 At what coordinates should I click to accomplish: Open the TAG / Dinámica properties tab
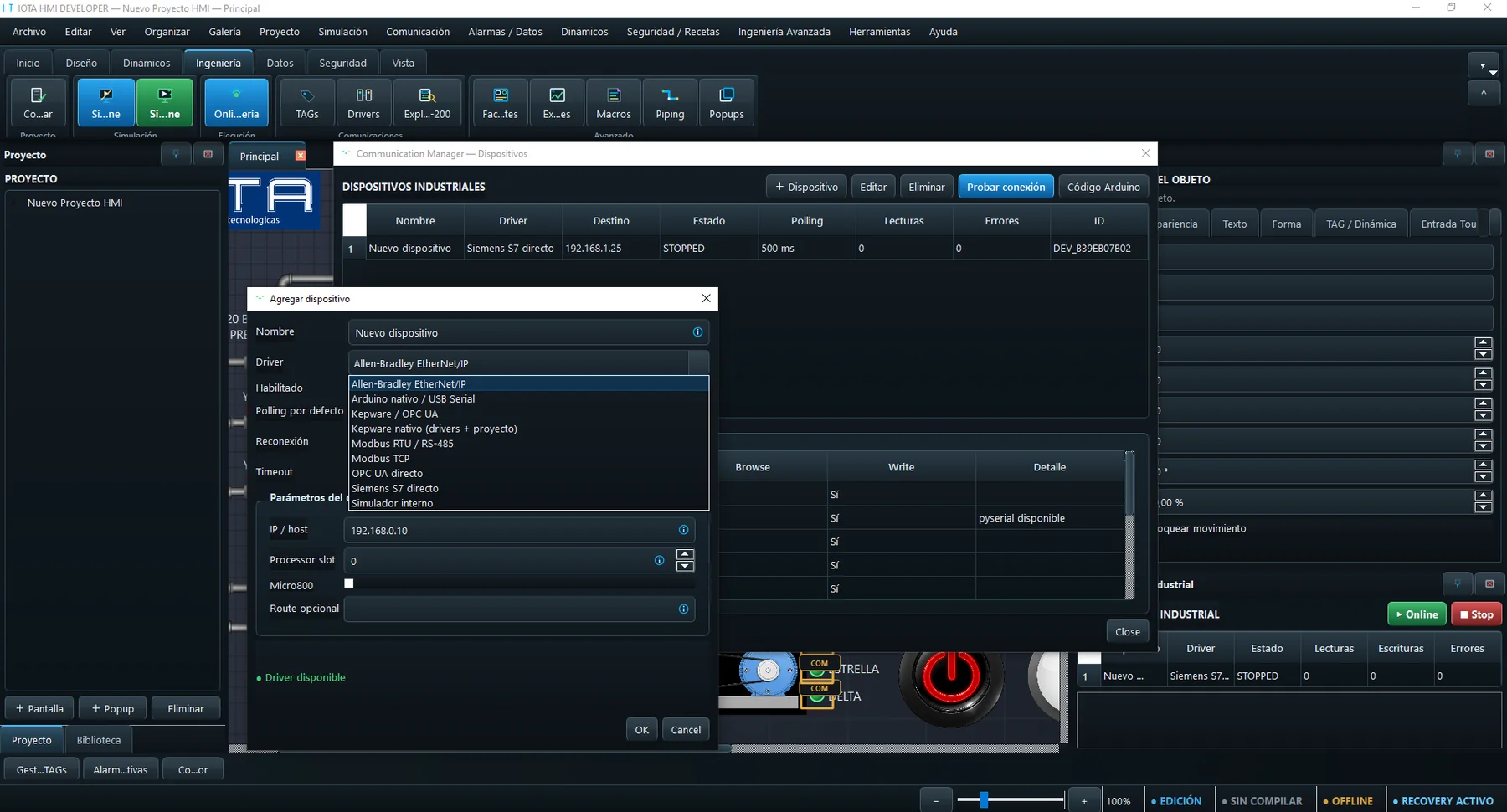pyautogui.click(x=1360, y=224)
